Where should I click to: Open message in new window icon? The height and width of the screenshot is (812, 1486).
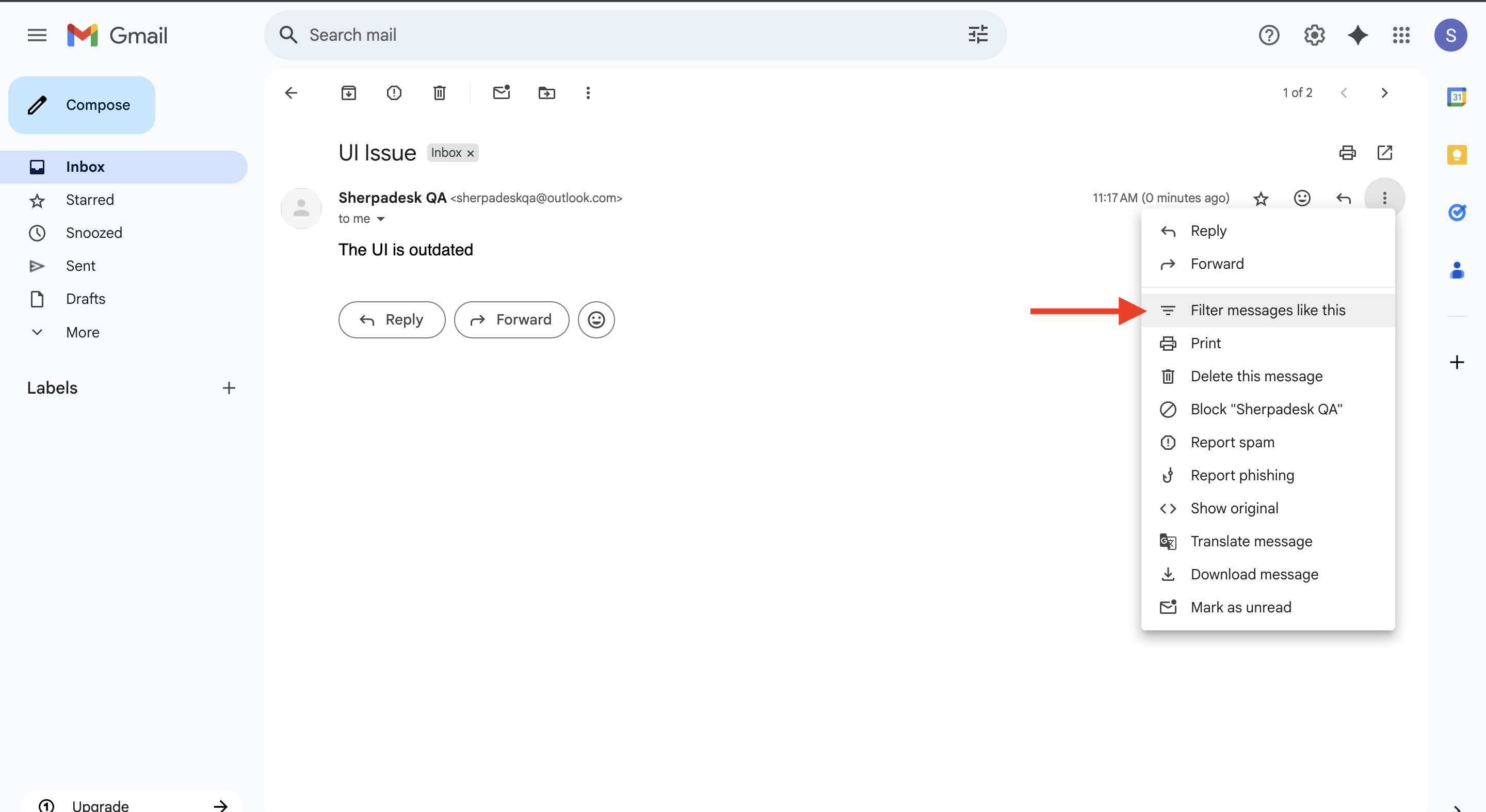pyautogui.click(x=1384, y=153)
